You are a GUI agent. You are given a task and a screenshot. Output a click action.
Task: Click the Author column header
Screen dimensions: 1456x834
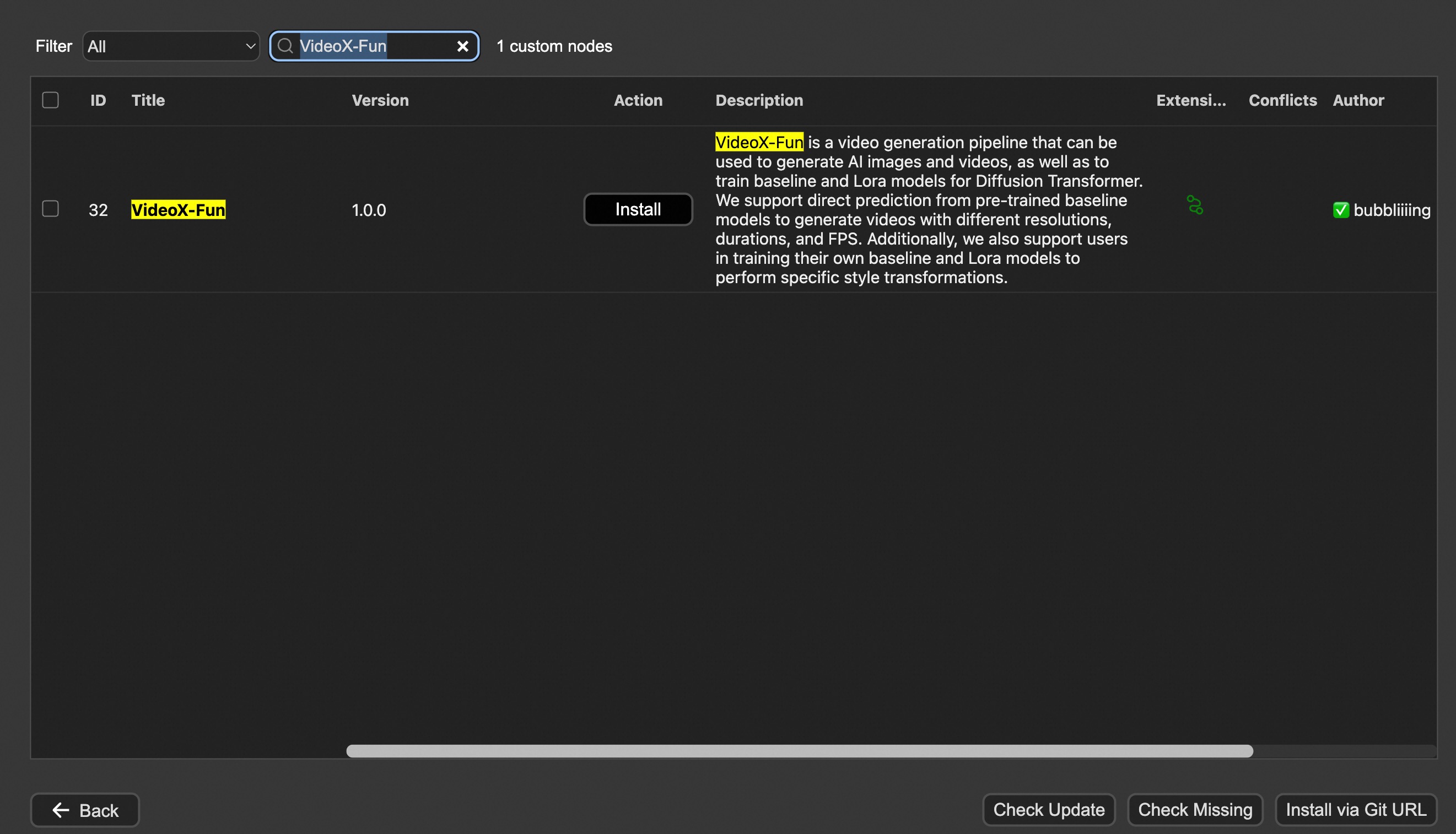click(1358, 100)
